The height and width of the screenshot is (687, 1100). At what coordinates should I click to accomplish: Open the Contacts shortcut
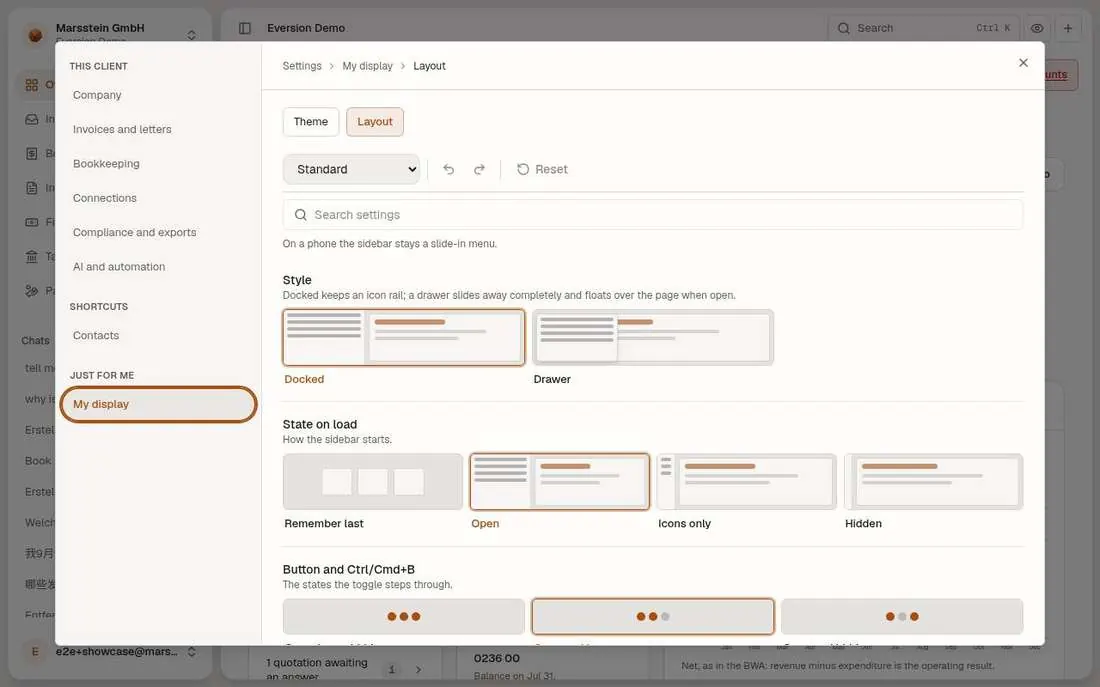click(x=159, y=335)
